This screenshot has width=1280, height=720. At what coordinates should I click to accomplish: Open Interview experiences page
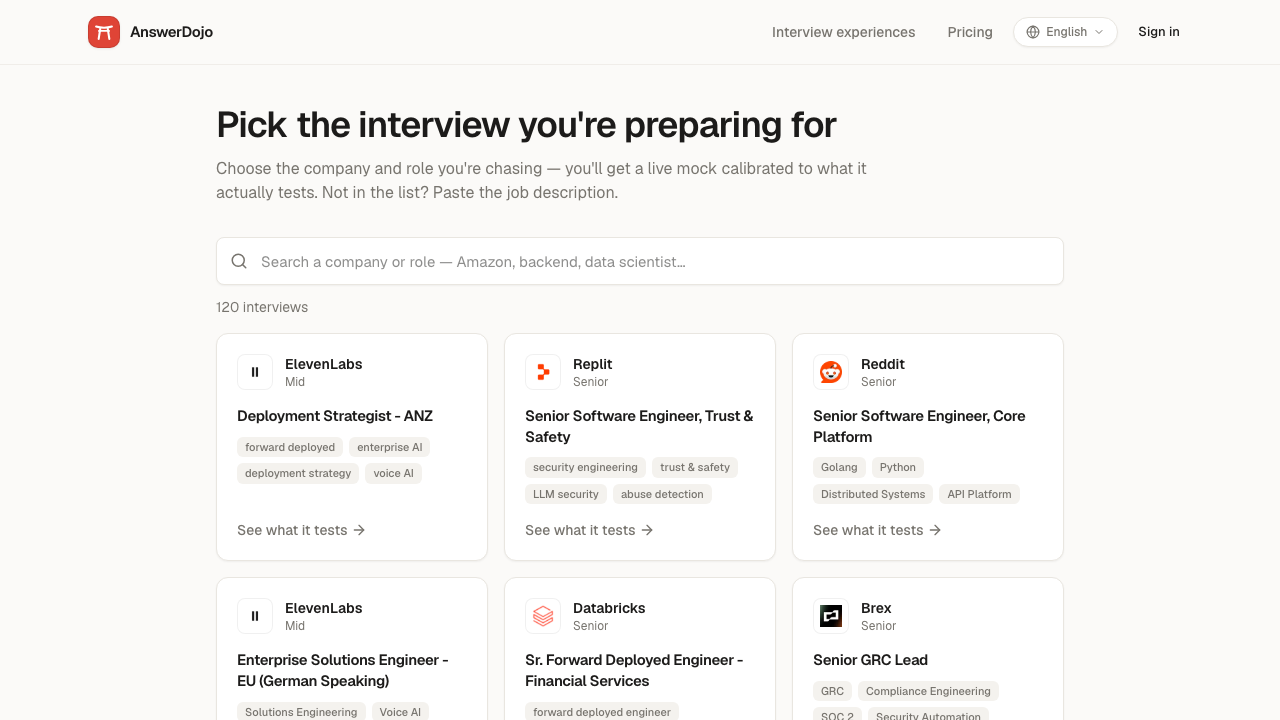click(843, 32)
